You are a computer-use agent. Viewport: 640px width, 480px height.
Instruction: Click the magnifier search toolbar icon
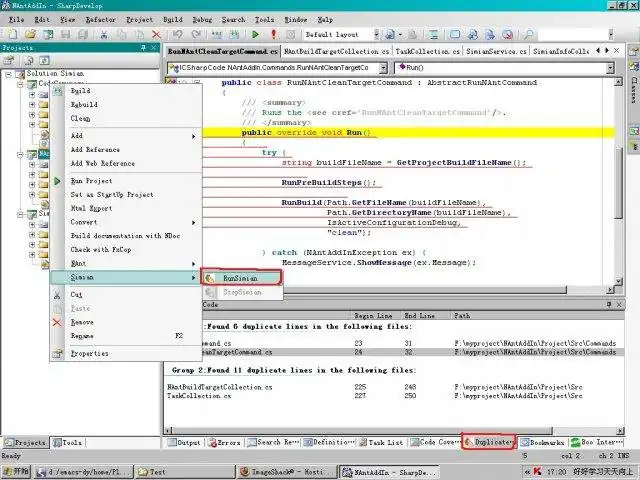pyautogui.click(x=528, y=35)
